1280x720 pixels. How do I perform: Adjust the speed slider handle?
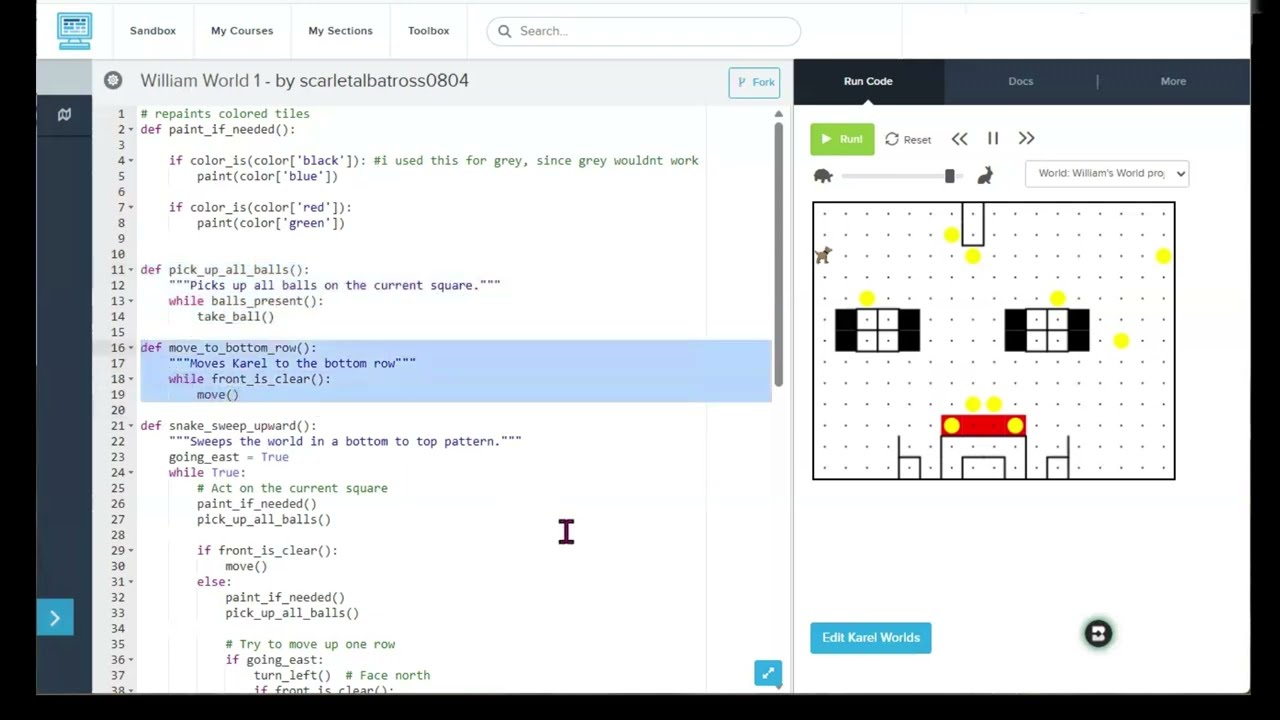click(949, 176)
